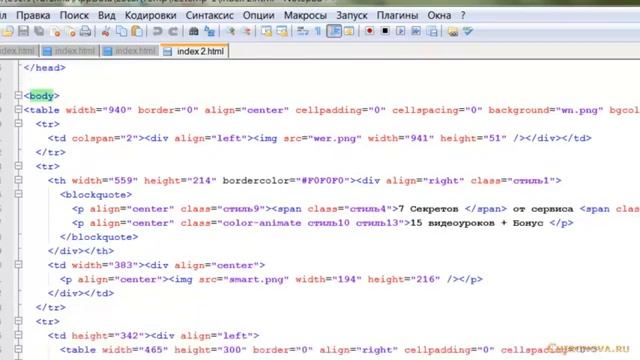Collapse the fold at th width="559"
This screenshot has width=640, height=360.
pos(18,180)
